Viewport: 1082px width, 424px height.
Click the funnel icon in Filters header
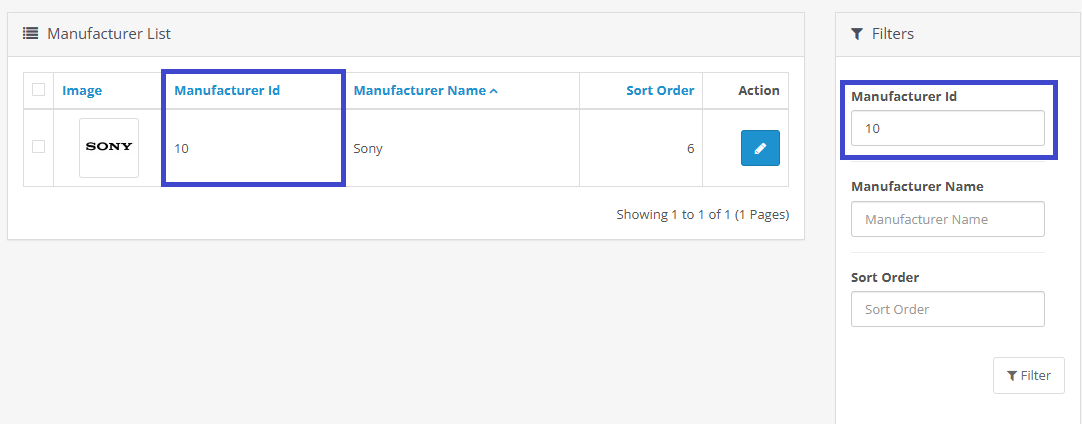(857, 34)
